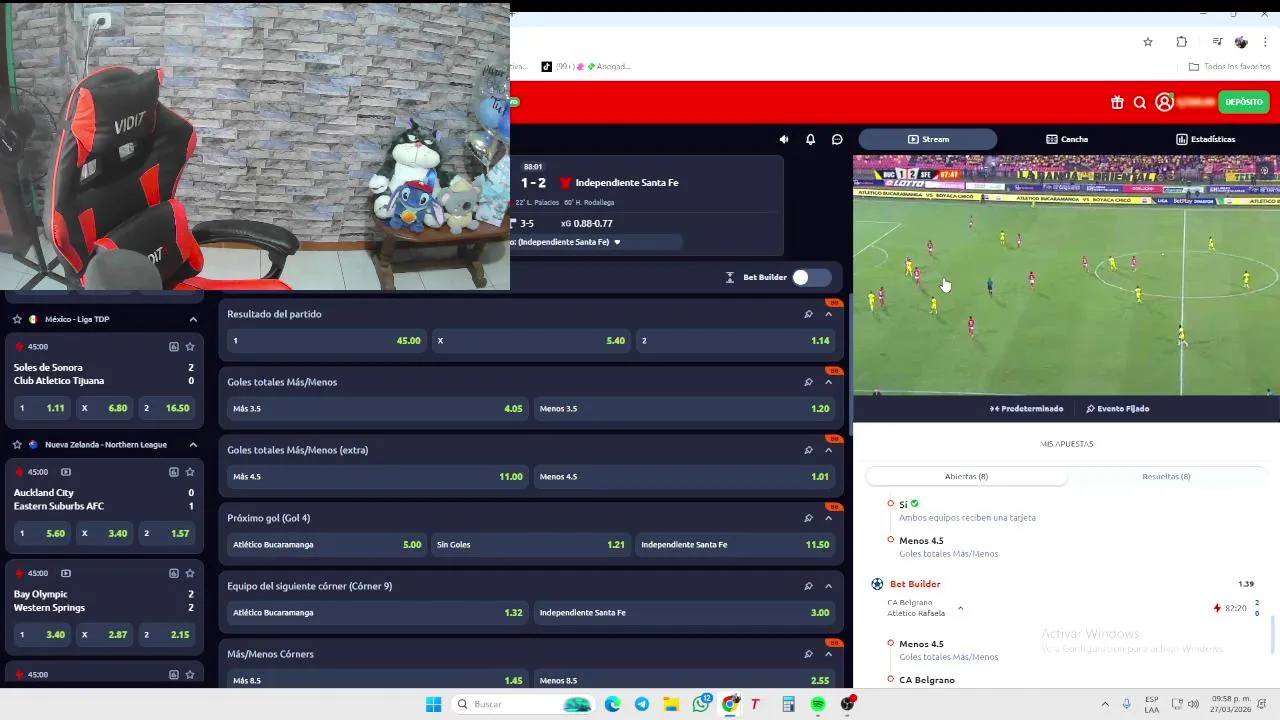Screen dimensions: 1280x720
Task: Open the browser profile avatar
Action: [x=1241, y=42]
